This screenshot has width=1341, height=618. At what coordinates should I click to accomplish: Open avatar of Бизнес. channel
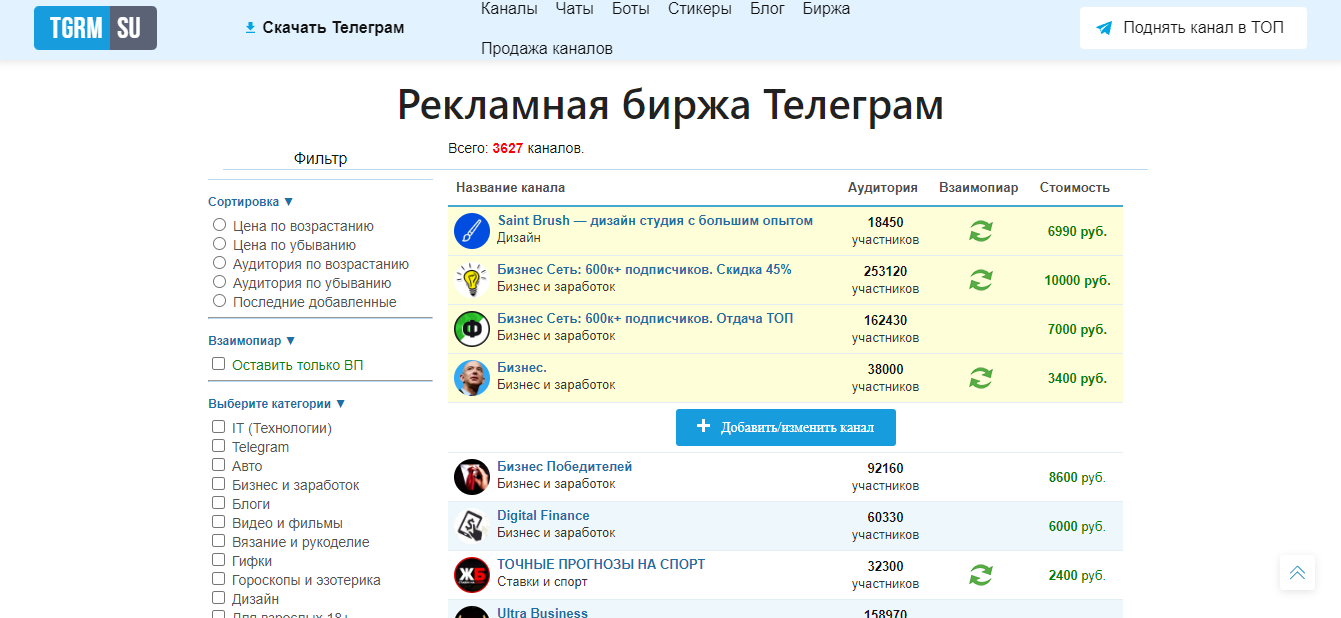472,378
